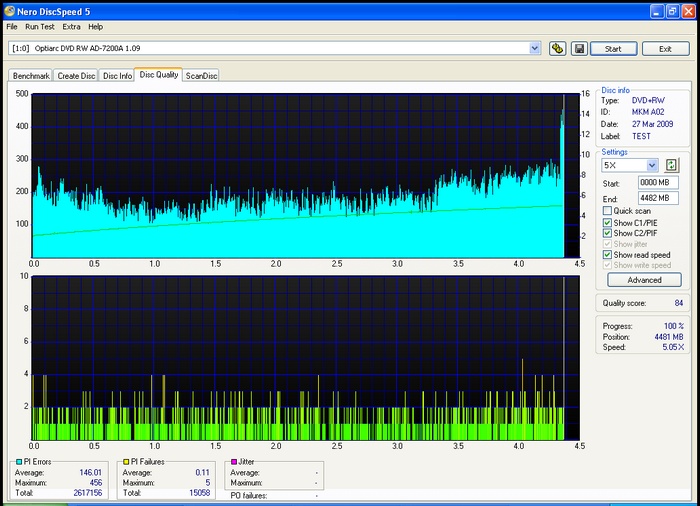
Task: Uncheck Show C1/PIE option
Action: [x=607, y=222]
